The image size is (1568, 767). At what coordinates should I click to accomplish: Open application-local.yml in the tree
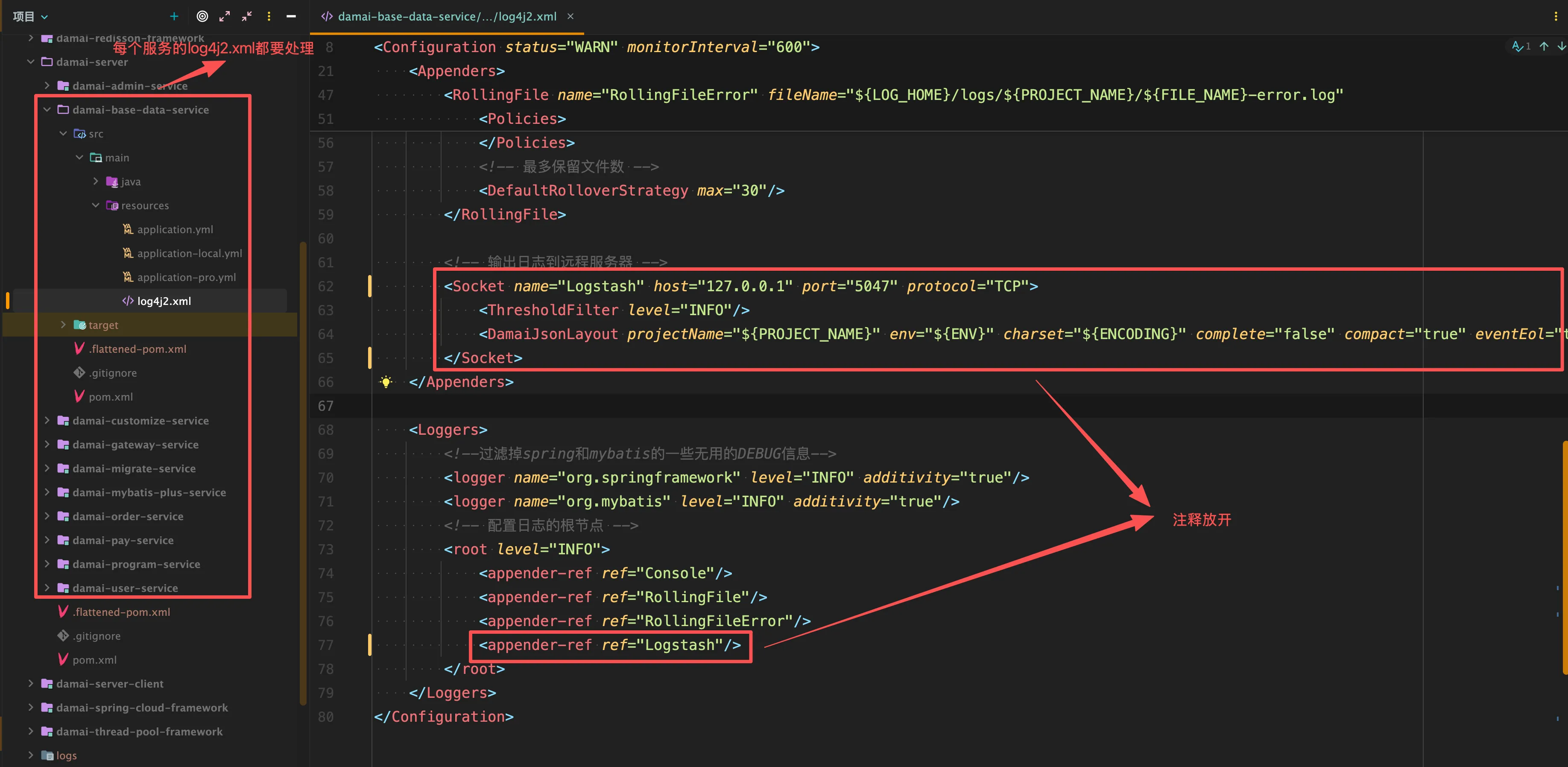pyautogui.click(x=189, y=253)
